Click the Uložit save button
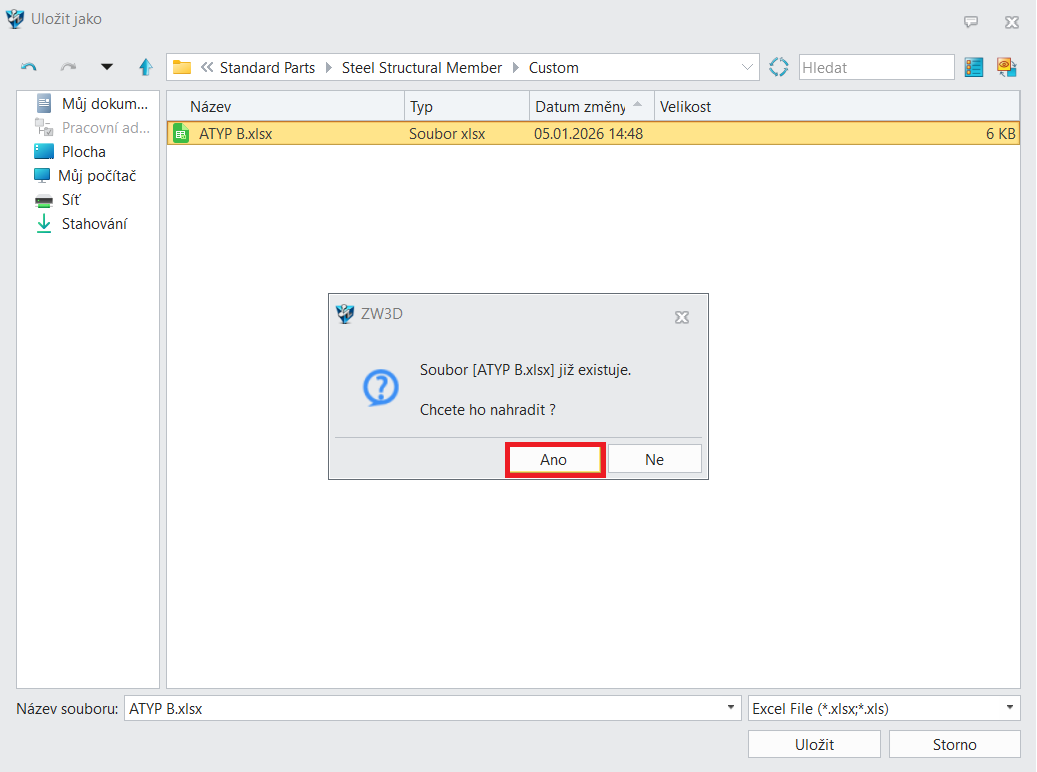Screen dimensions: 1037x772 click(x=814, y=744)
